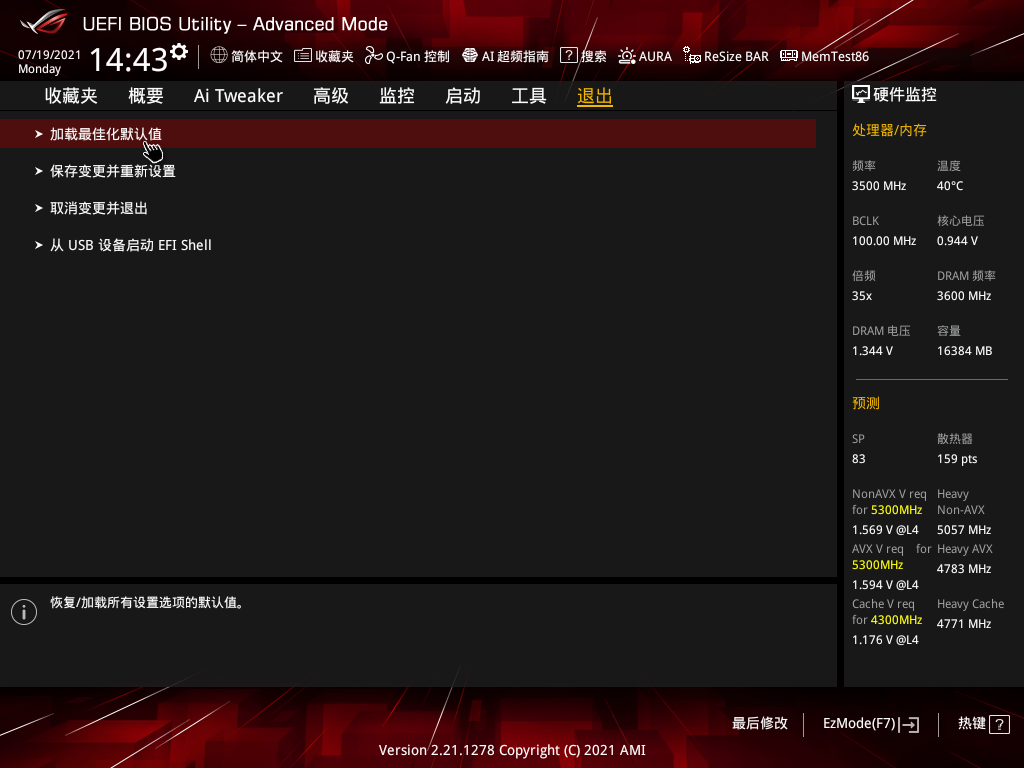This screenshot has width=1024, height=768.
Task: Click the 5057 MHz Heavy Non-AVX value
Action: [964, 530]
